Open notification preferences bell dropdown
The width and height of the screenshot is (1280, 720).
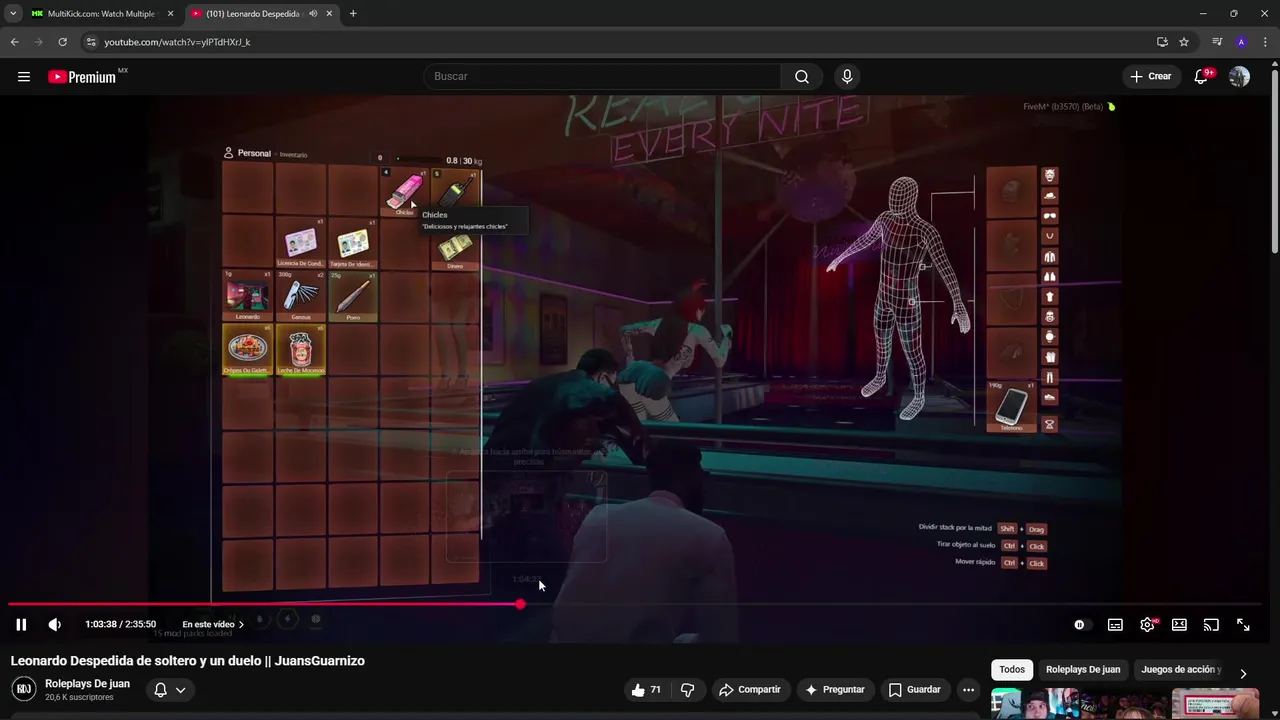169,690
